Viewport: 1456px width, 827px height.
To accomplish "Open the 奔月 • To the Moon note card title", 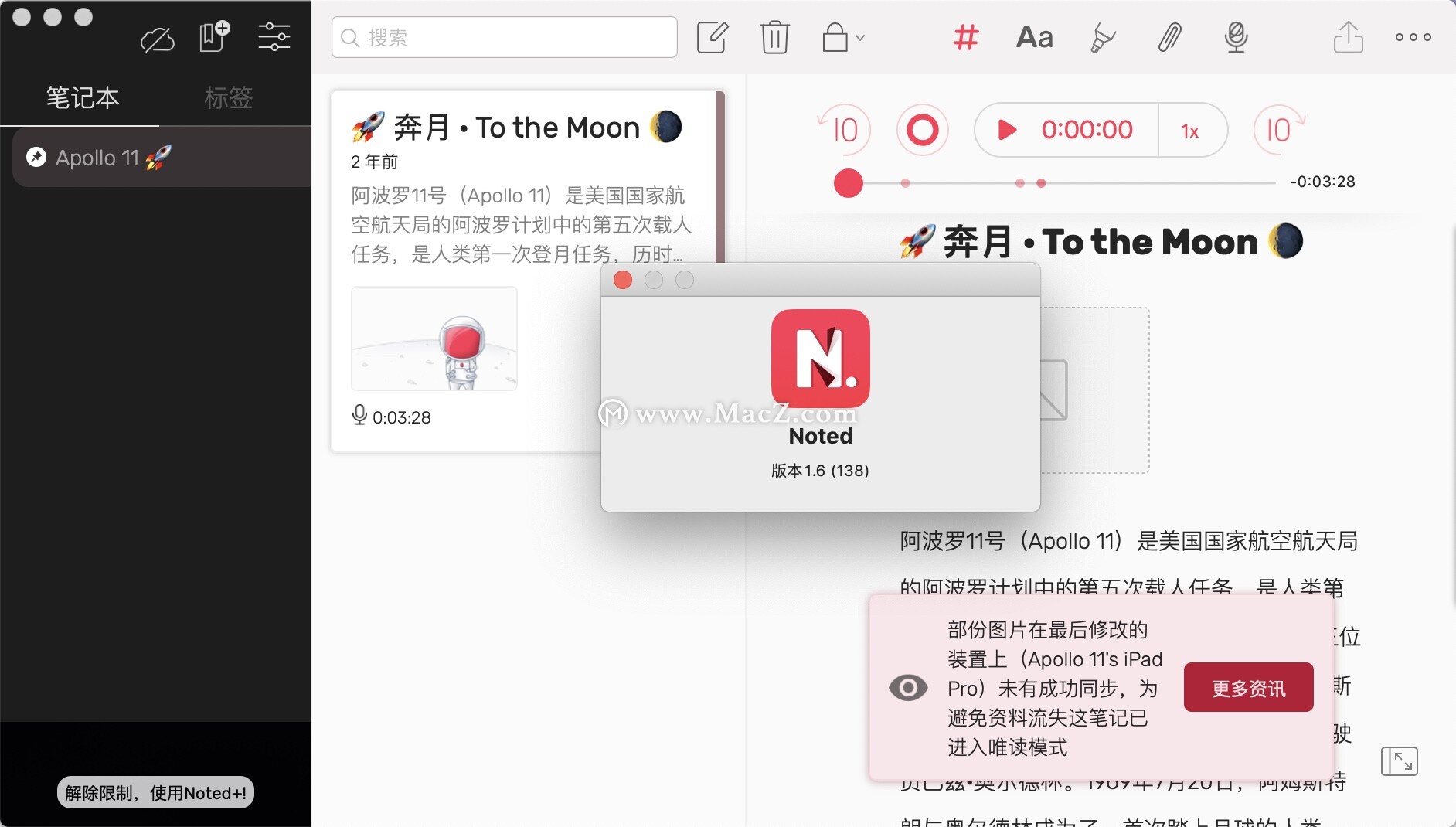I will 516,128.
